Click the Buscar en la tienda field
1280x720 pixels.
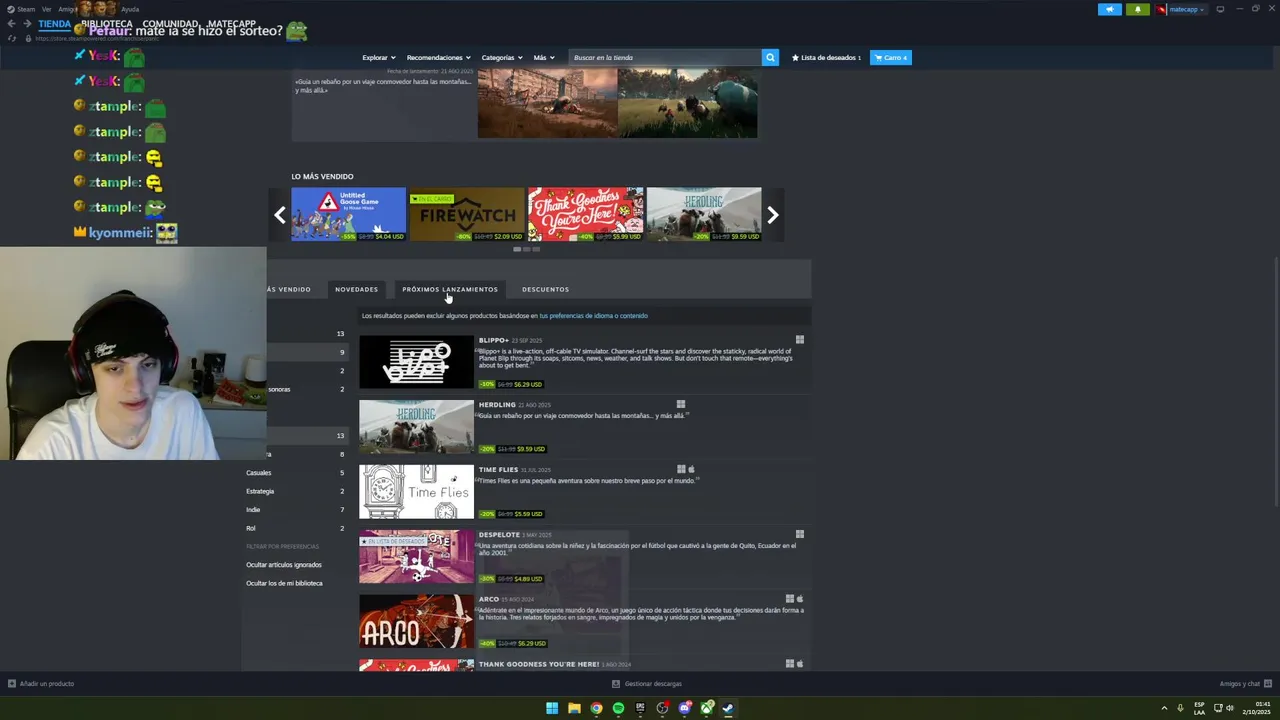pyautogui.click(x=665, y=58)
